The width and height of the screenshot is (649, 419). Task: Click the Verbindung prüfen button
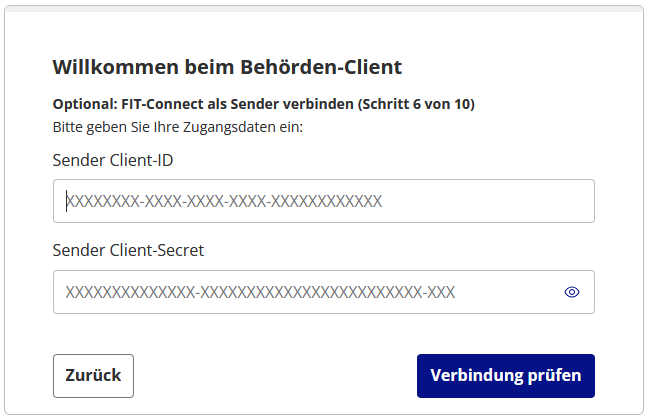(505, 376)
